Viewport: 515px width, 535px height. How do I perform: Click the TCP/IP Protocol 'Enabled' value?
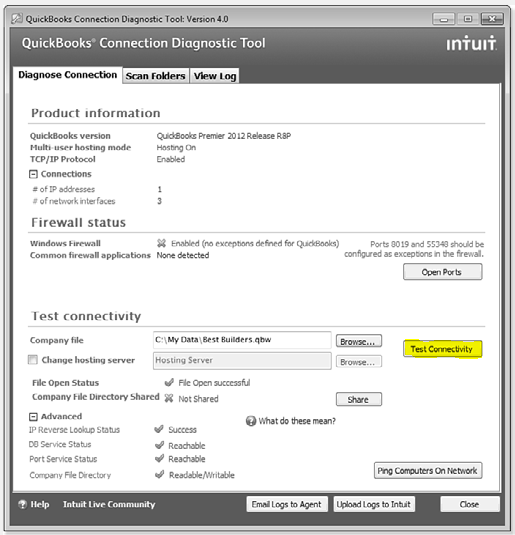(171, 159)
